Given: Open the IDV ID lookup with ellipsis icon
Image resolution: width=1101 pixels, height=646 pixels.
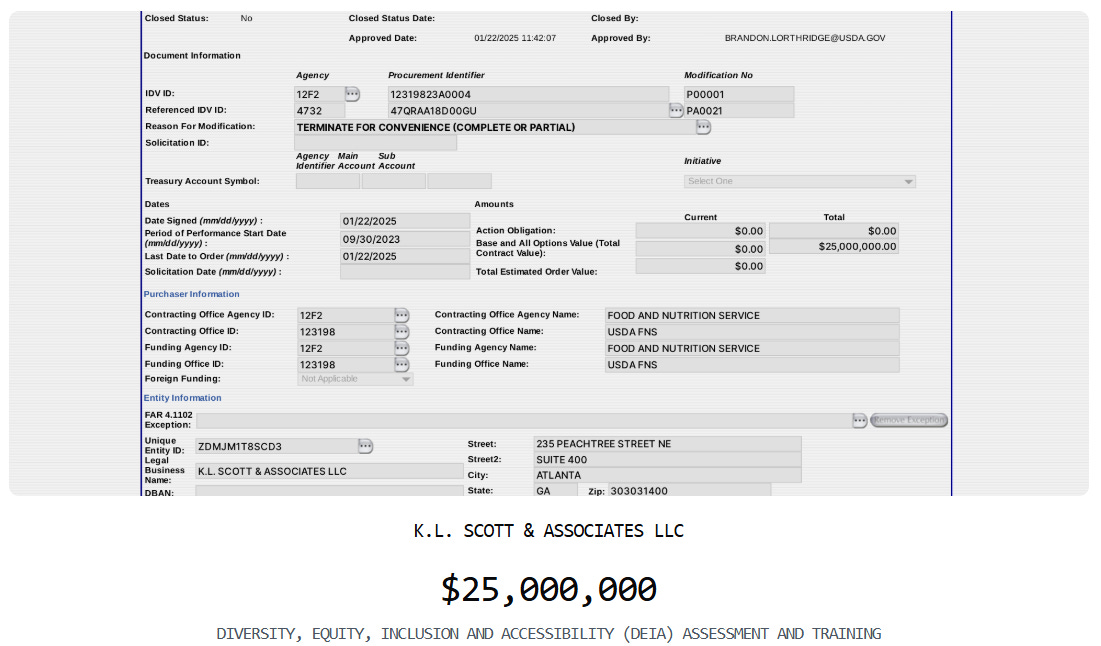Looking at the screenshot, I should click(352, 93).
